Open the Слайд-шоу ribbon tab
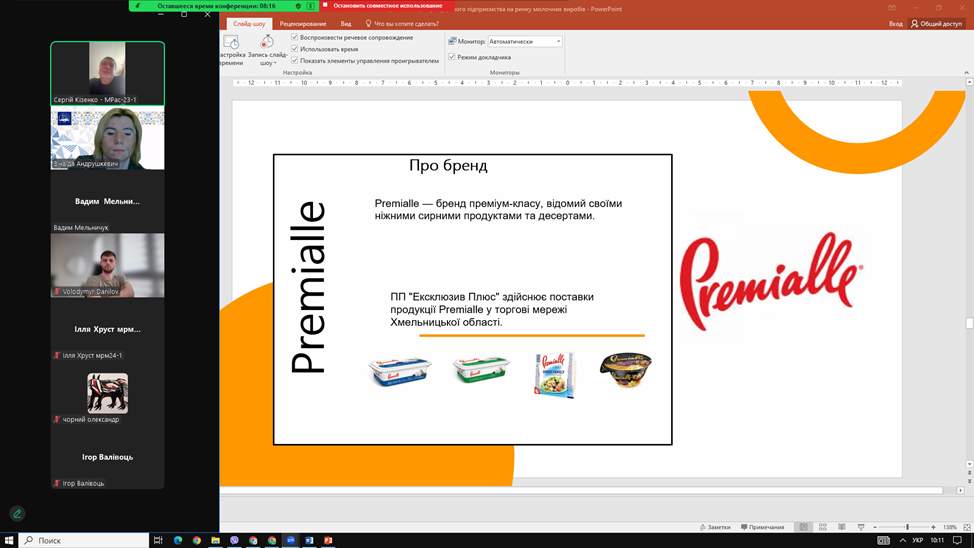 click(x=249, y=24)
